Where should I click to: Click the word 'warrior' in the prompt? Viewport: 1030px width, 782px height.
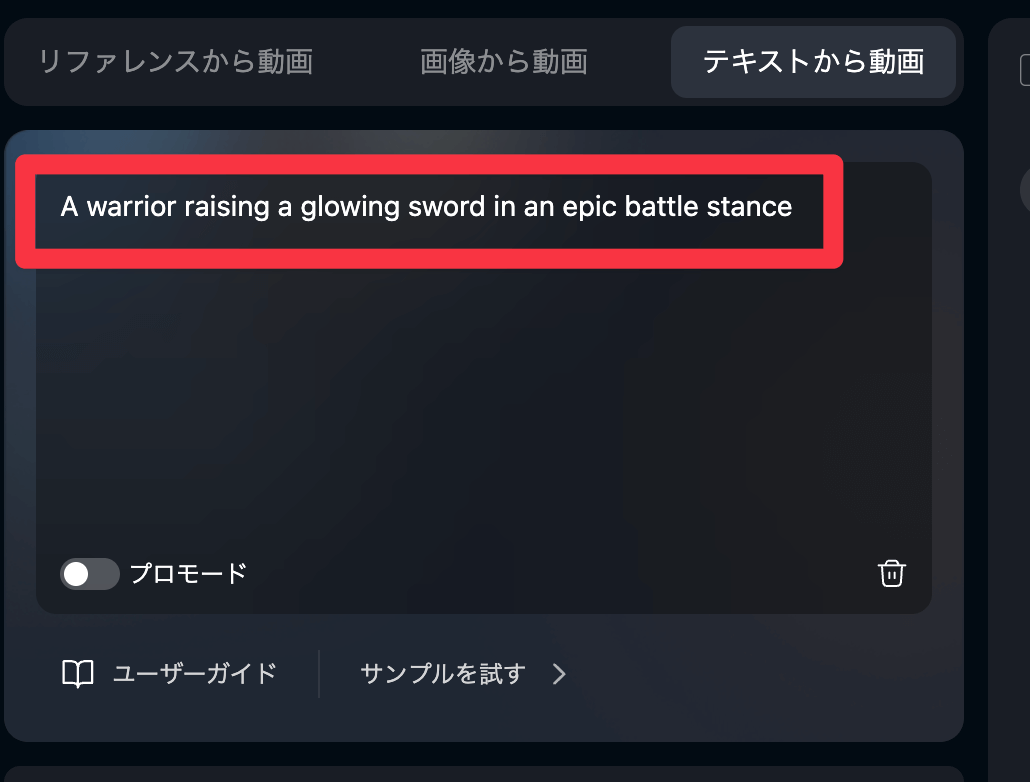[x=129, y=207]
